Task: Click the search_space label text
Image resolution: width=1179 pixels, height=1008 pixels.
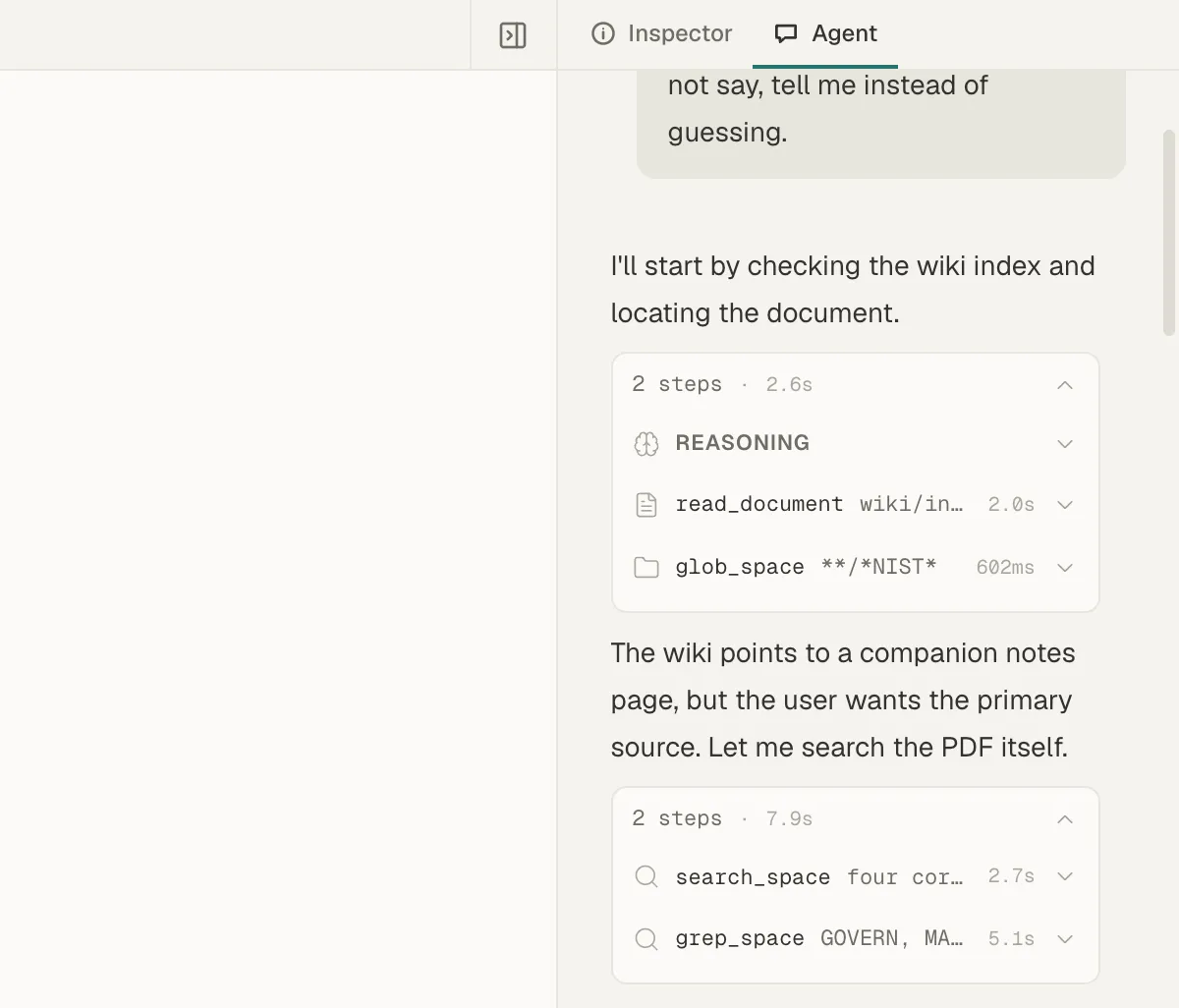Action: (753, 877)
